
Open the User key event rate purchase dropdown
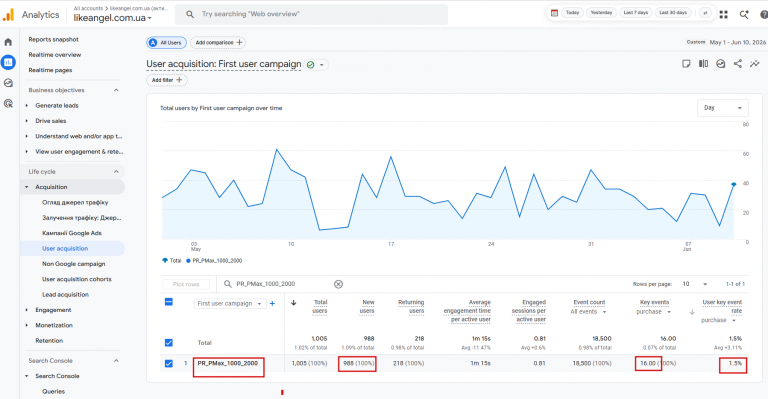pyautogui.click(x=719, y=320)
